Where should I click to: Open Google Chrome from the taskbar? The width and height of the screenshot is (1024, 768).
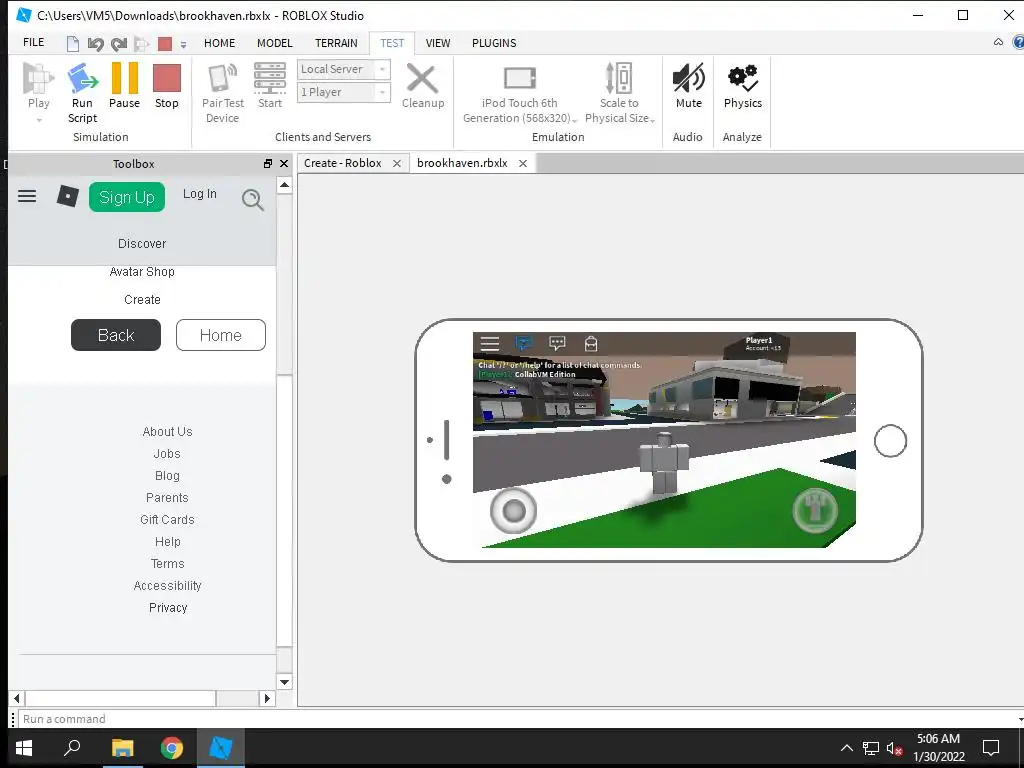(x=172, y=748)
